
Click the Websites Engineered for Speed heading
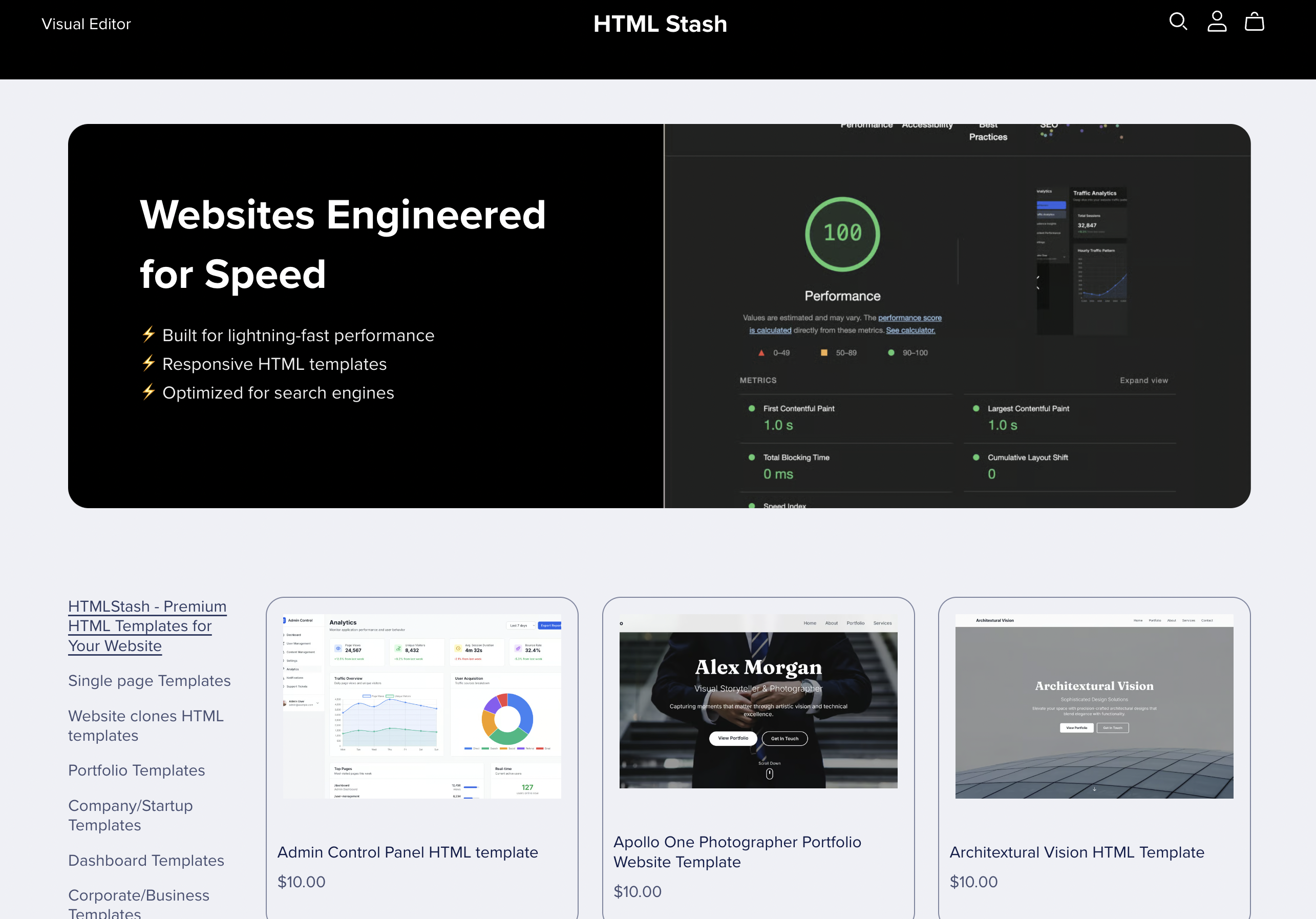pos(343,244)
